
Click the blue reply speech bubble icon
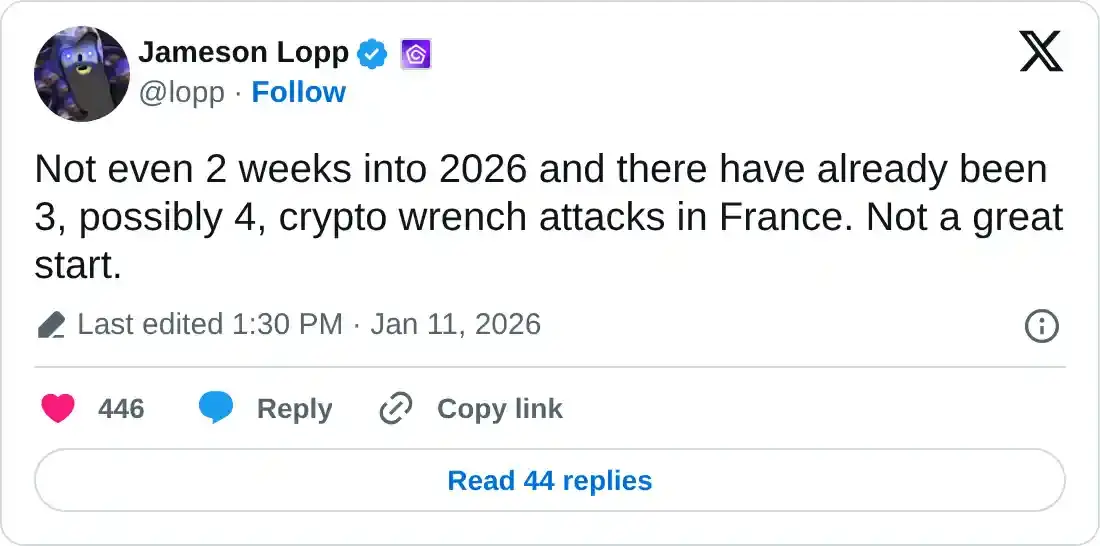216,408
